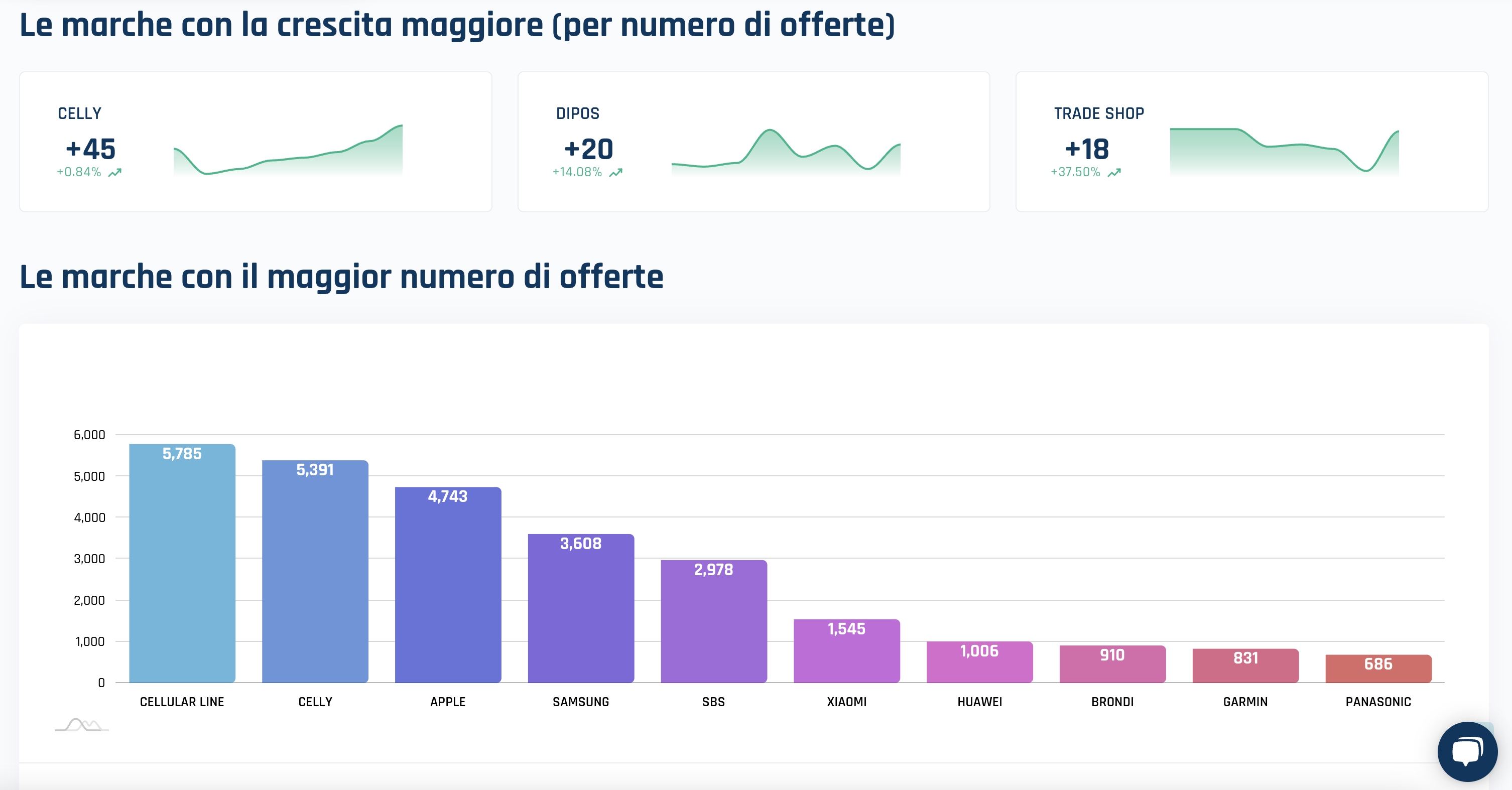Screen dimensions: 1512x790
Task: Click the TRADE SHOP brand name label
Action: click(1099, 113)
